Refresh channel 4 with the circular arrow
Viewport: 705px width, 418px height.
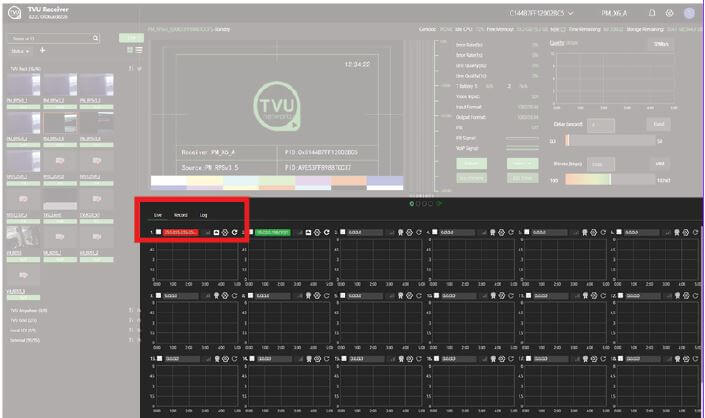coord(511,232)
